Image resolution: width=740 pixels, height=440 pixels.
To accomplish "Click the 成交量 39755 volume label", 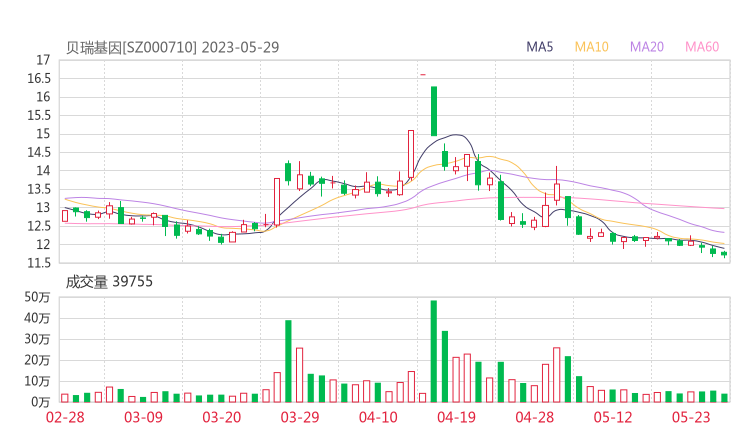I will [109, 282].
